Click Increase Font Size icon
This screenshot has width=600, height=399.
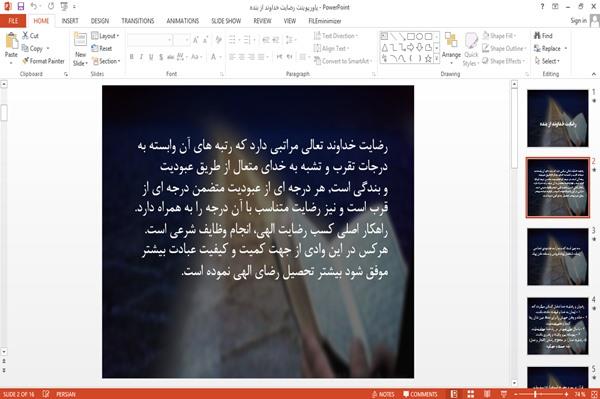(196, 40)
